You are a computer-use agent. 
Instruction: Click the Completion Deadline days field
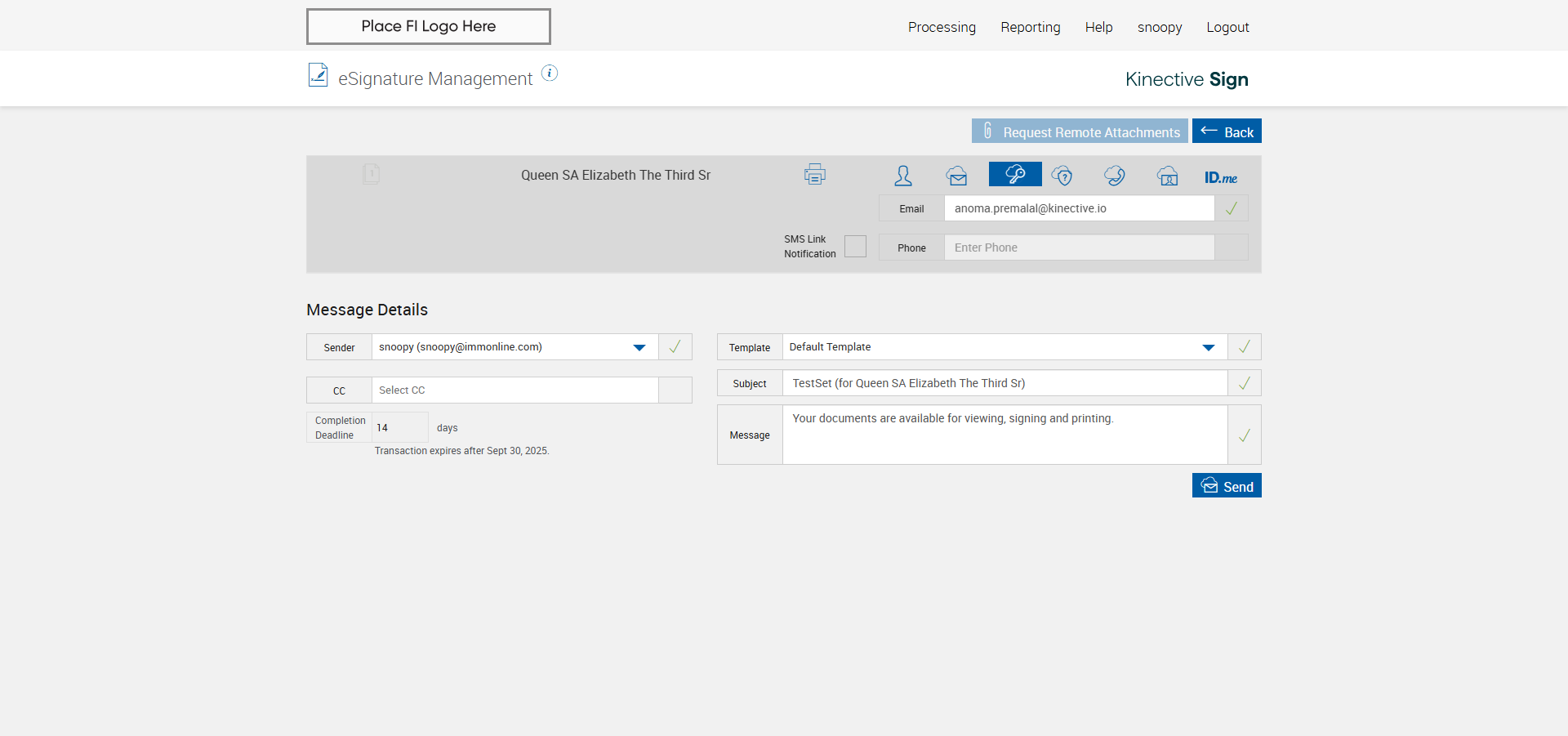[x=399, y=428]
